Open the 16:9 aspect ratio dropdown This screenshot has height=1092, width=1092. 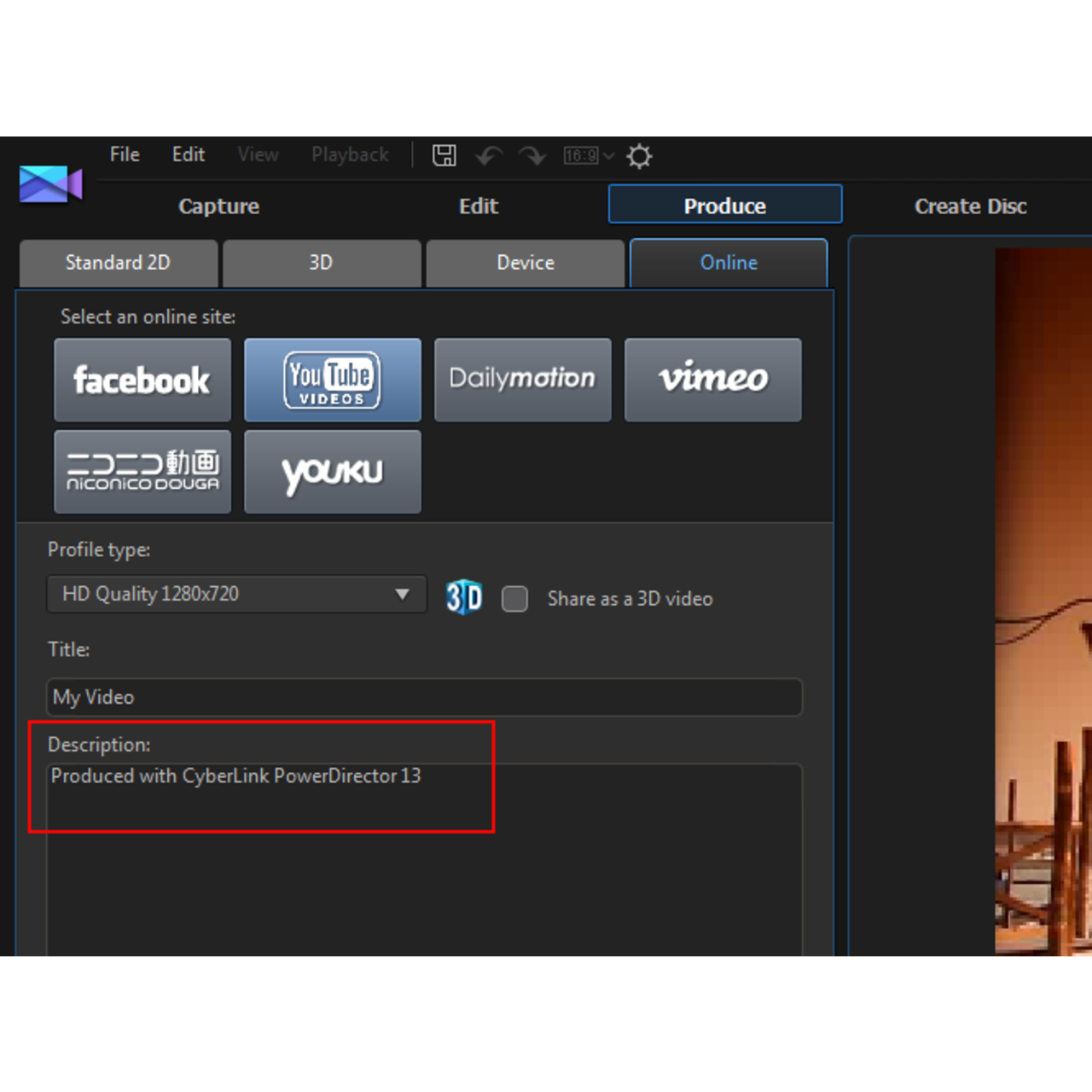(x=587, y=155)
